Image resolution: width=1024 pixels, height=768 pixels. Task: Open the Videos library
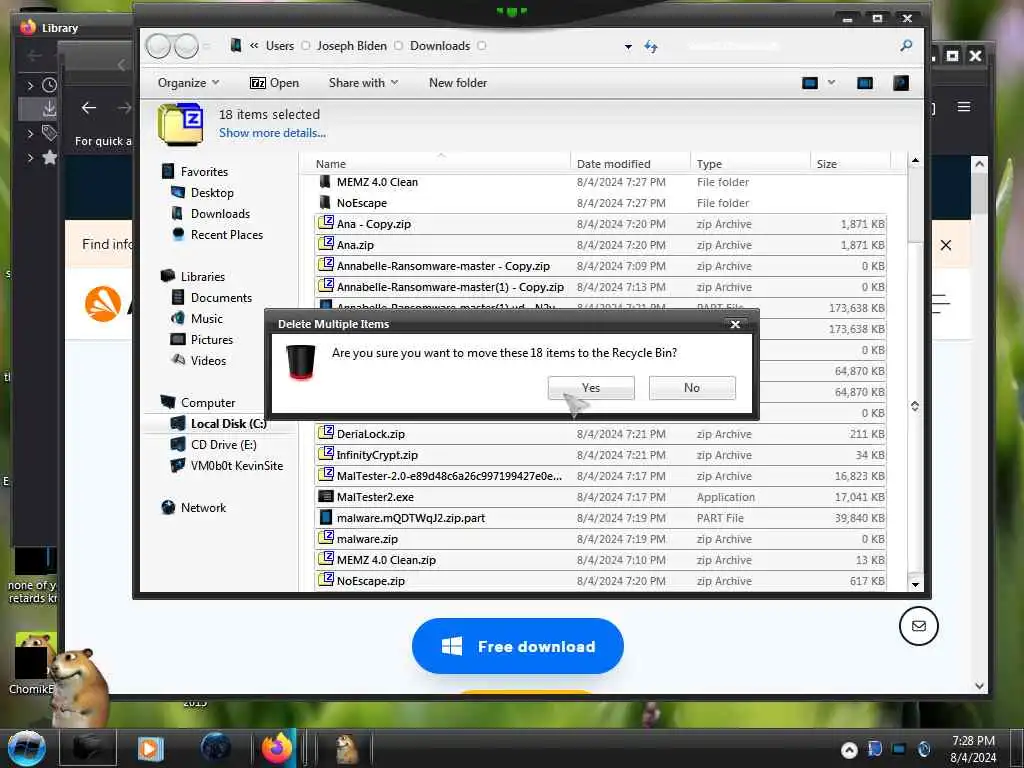pos(208,360)
